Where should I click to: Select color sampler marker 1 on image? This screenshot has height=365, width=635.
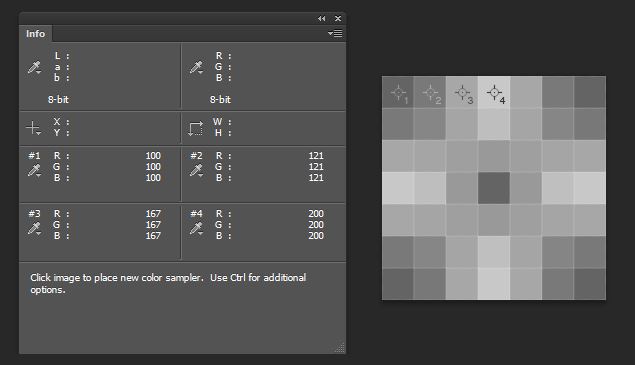398,93
